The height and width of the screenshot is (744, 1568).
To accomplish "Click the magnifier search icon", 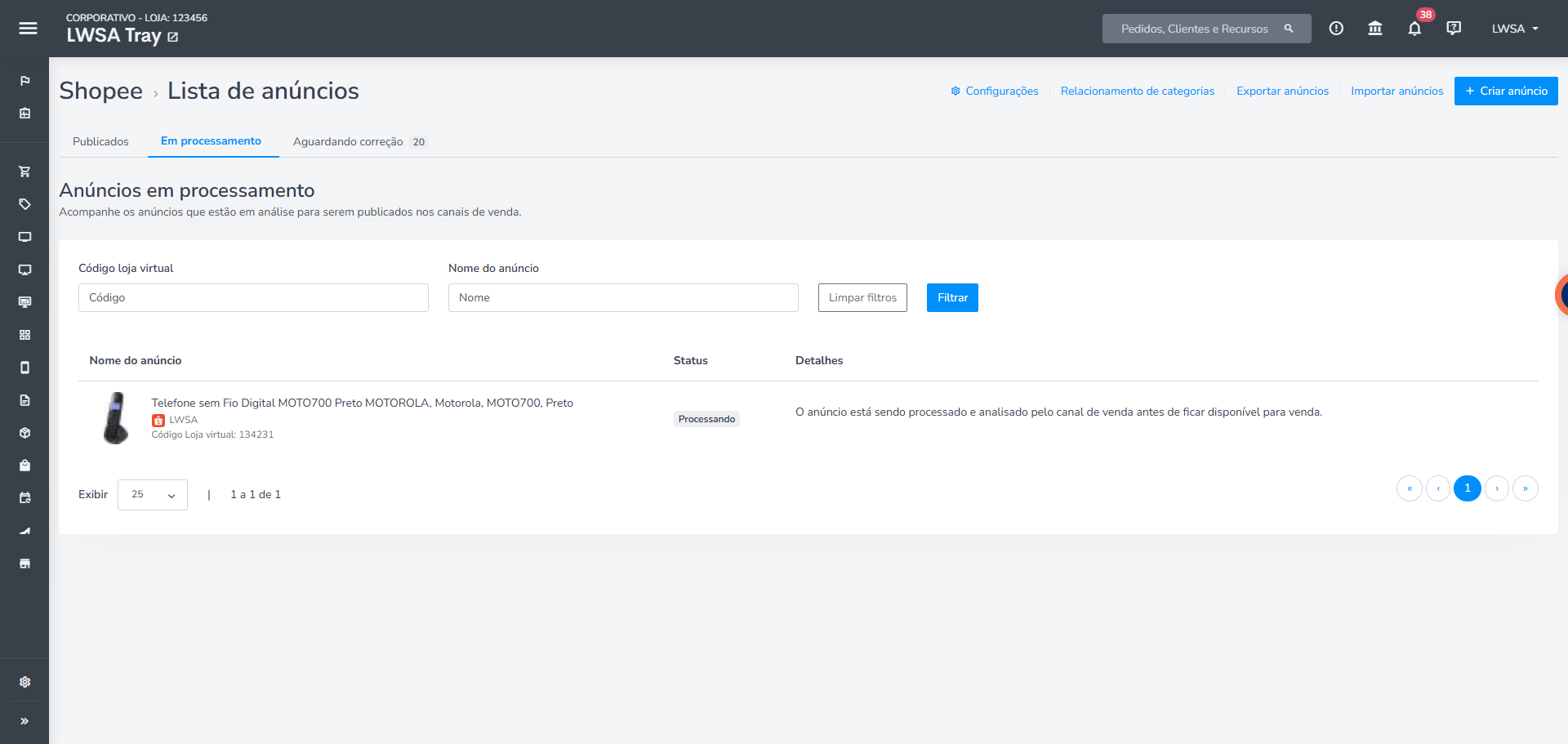I will 1289,29.
